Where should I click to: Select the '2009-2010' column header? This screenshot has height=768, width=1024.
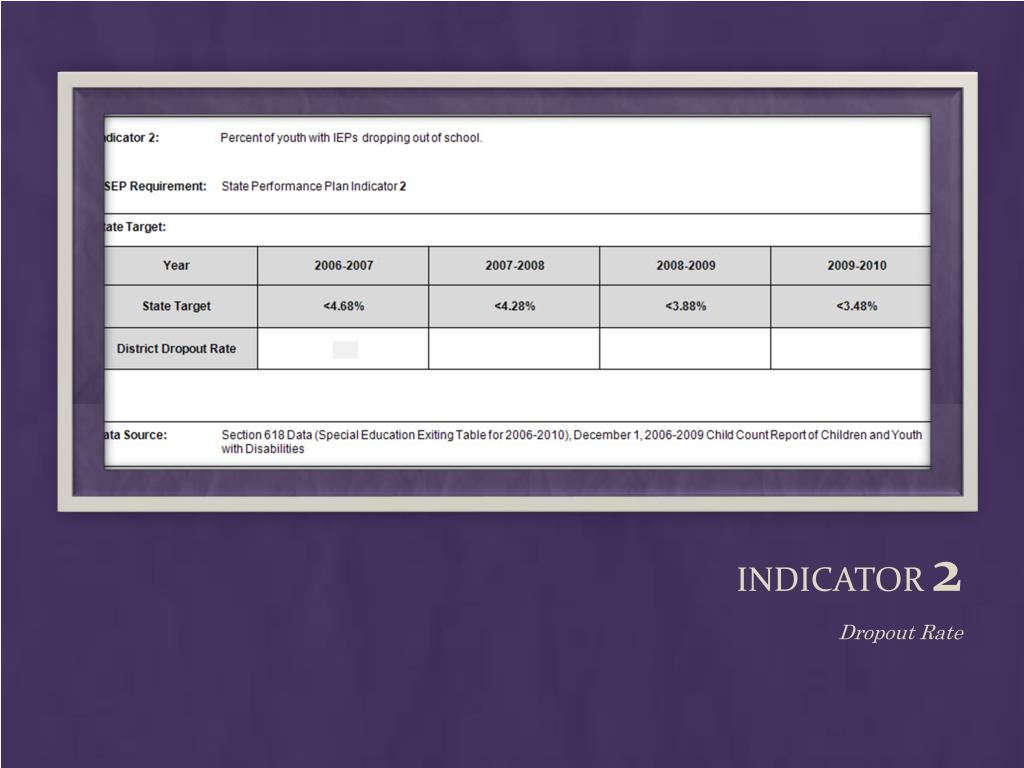pyautogui.click(x=851, y=266)
